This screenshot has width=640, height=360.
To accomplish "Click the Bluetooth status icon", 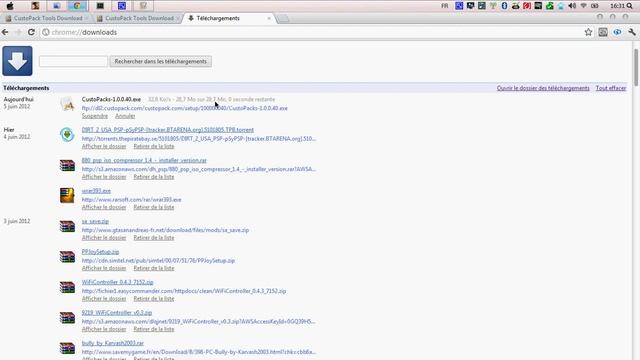I will [x=504, y=6].
